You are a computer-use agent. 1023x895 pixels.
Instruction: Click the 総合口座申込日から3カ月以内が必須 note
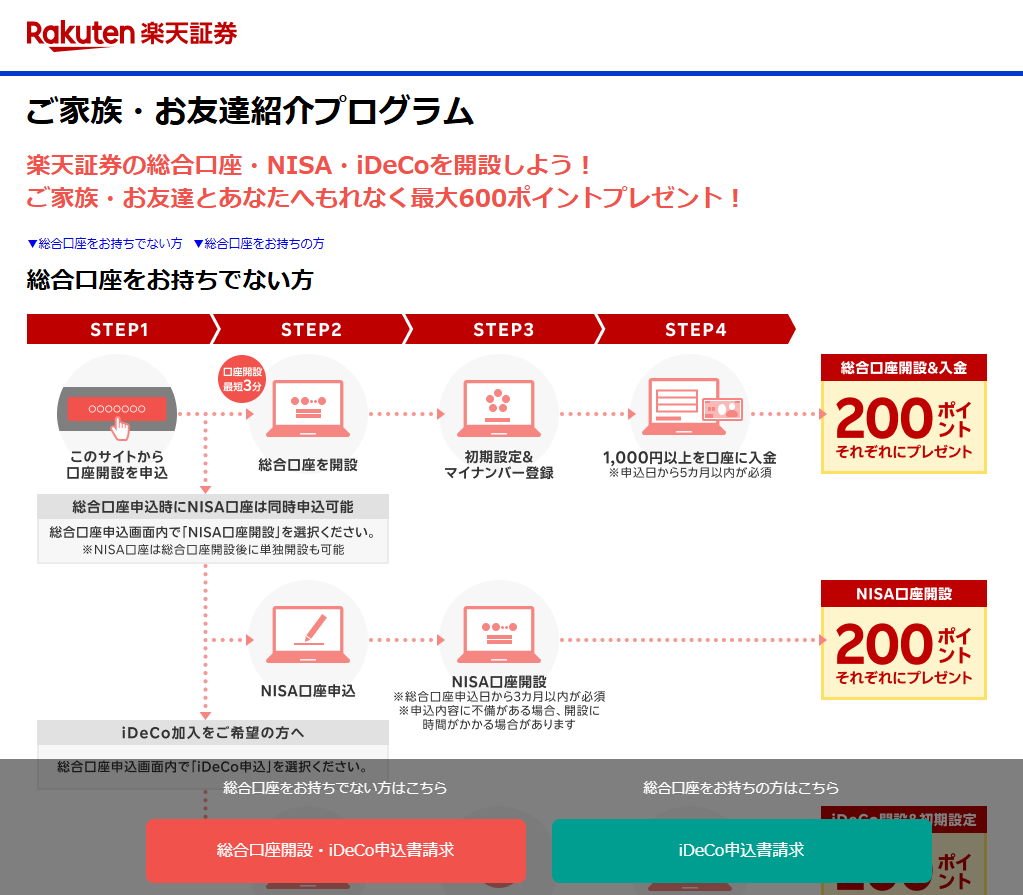(499, 697)
